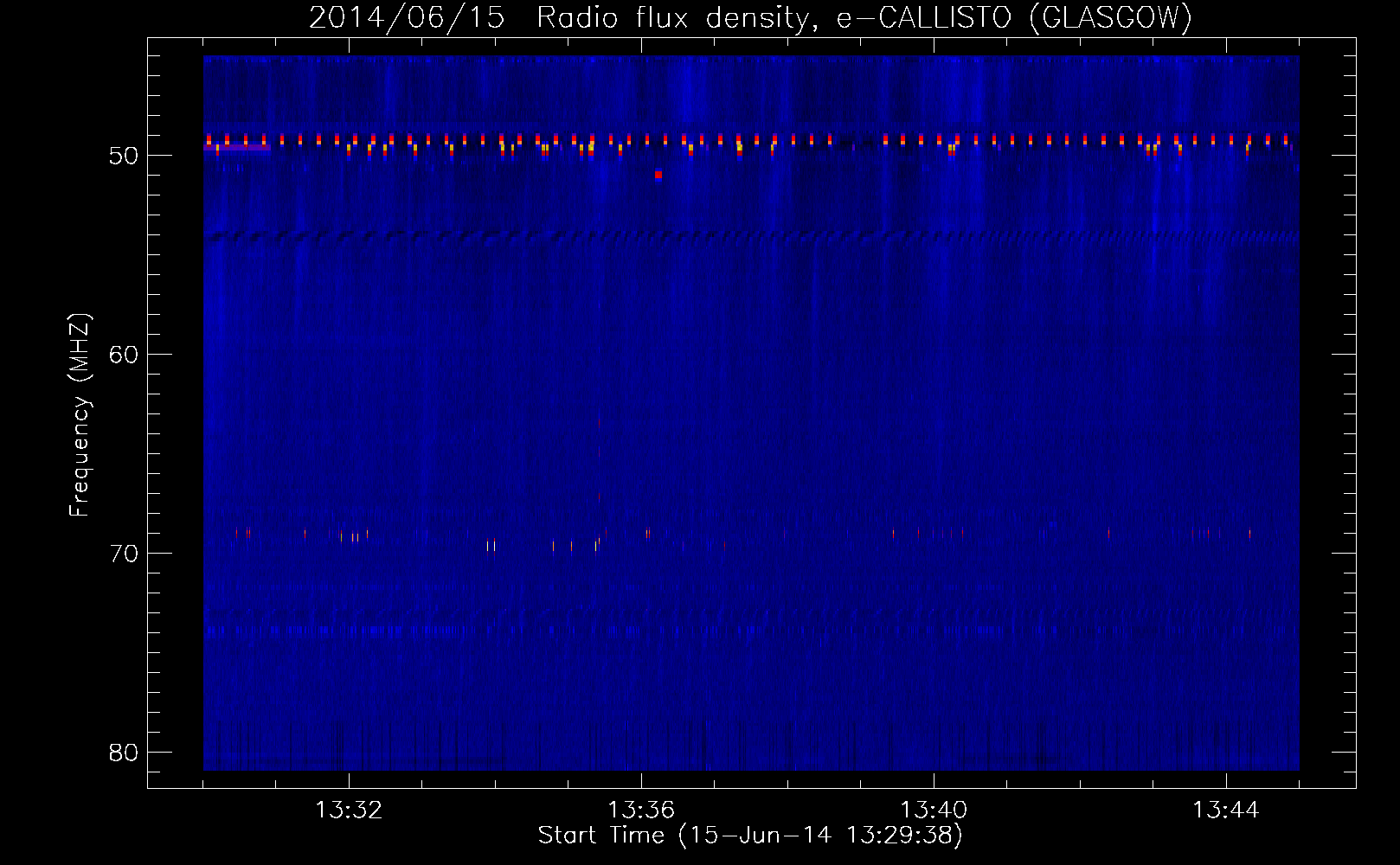Click the 50 frequency tick label
The height and width of the screenshot is (865, 1400).
coord(124,156)
